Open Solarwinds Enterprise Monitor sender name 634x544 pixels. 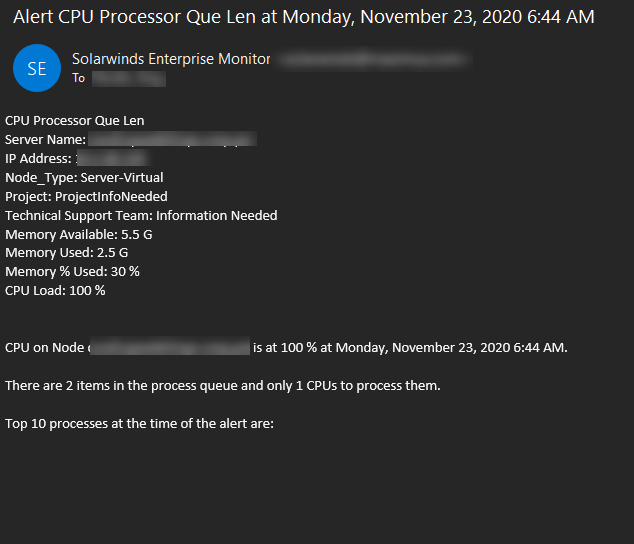click(171, 59)
